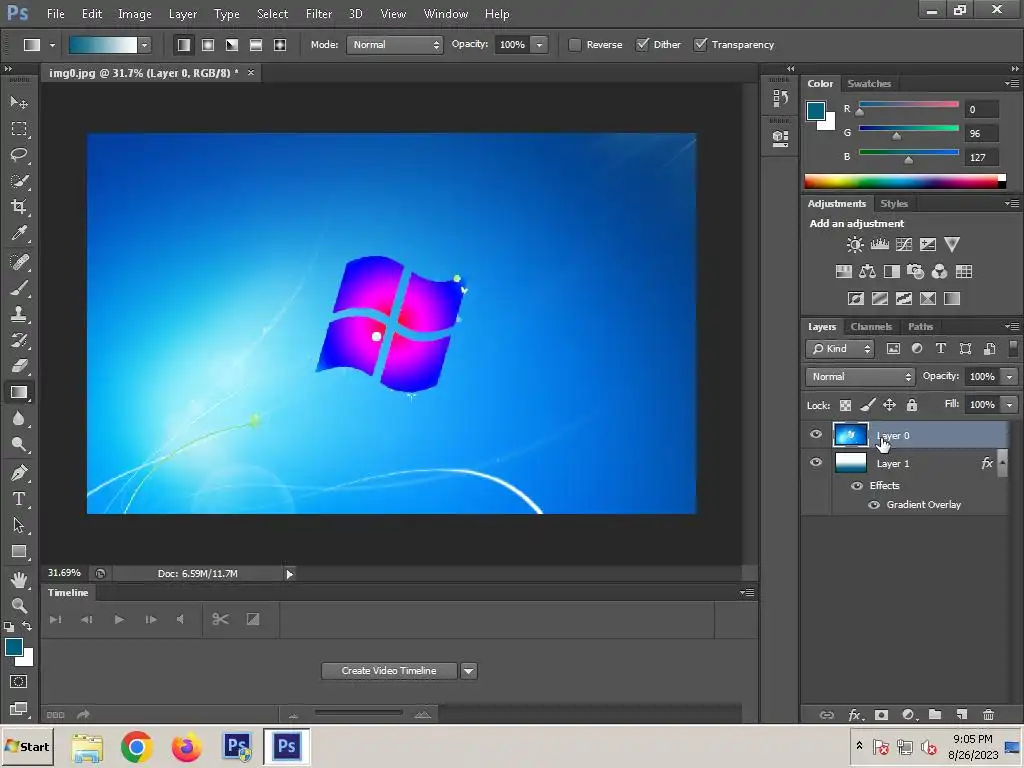Create a new layer icon

click(x=962, y=715)
